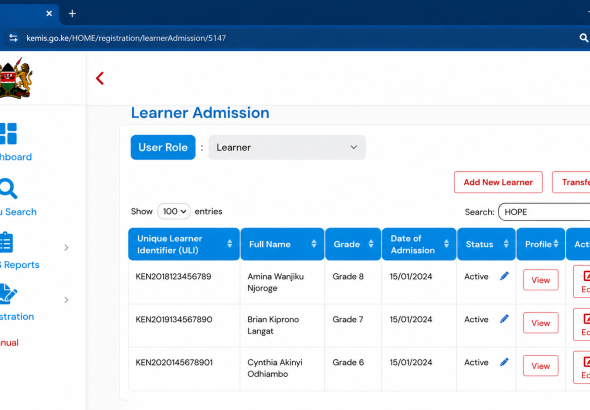Click the browser search magnifier icon

coord(584,38)
